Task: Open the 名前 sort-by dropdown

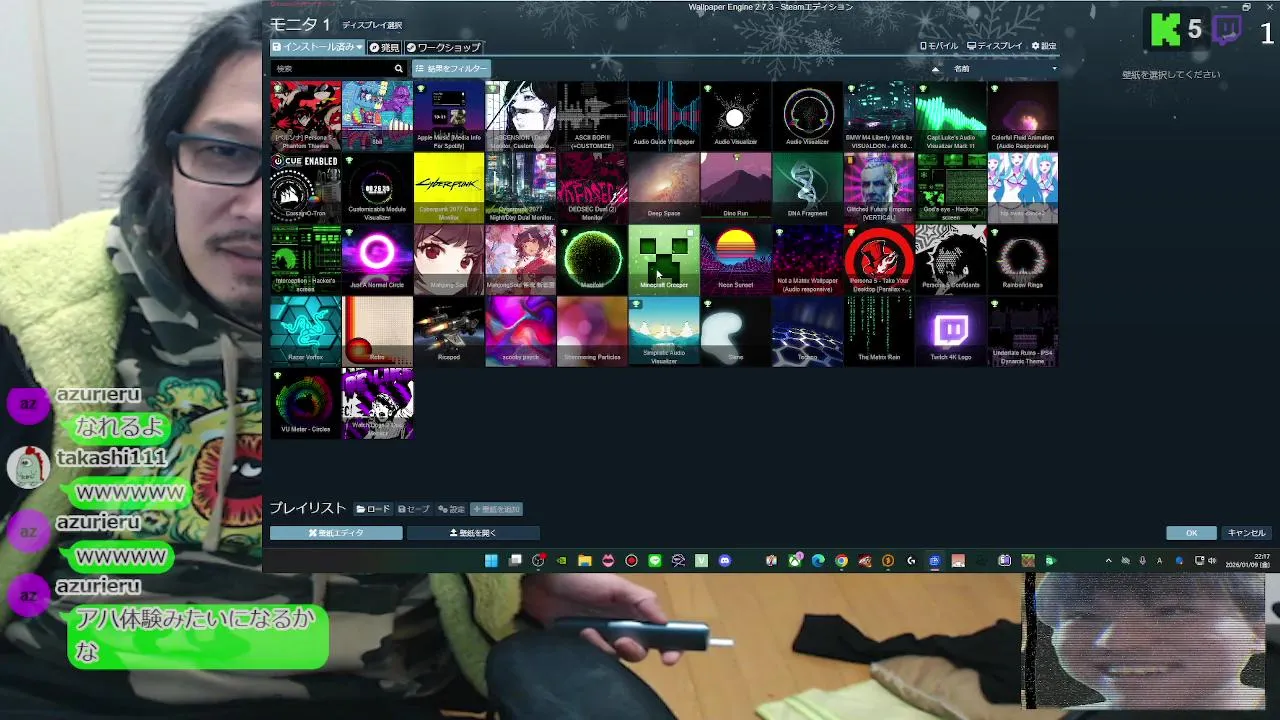Action: click(x=1003, y=69)
